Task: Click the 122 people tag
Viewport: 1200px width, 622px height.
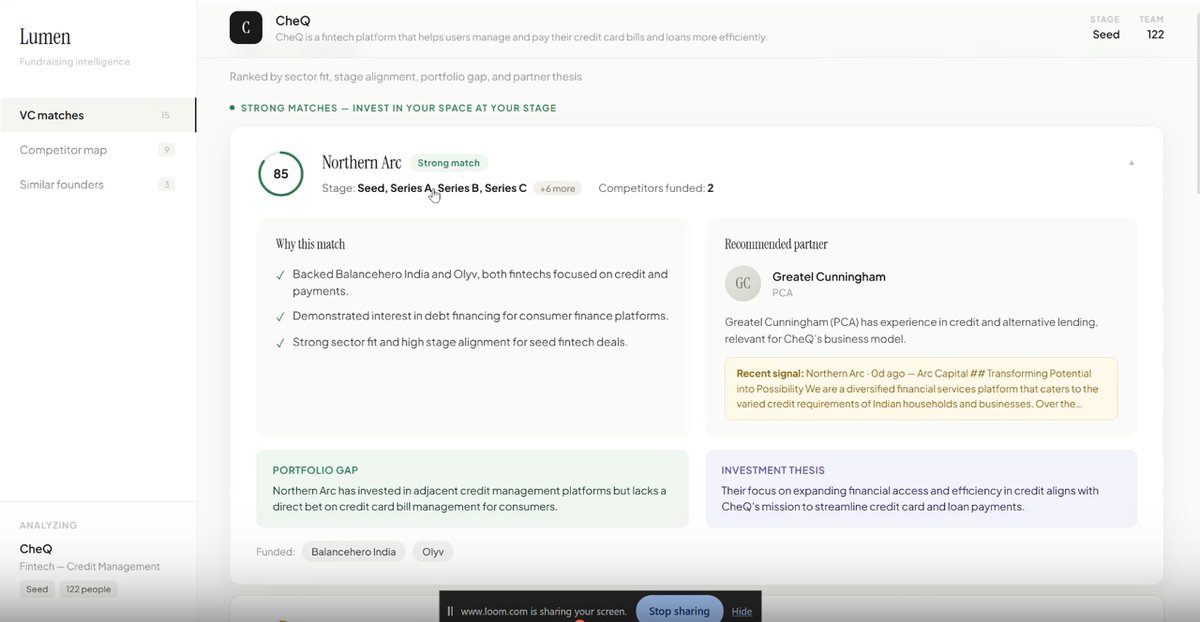Action: (x=88, y=589)
